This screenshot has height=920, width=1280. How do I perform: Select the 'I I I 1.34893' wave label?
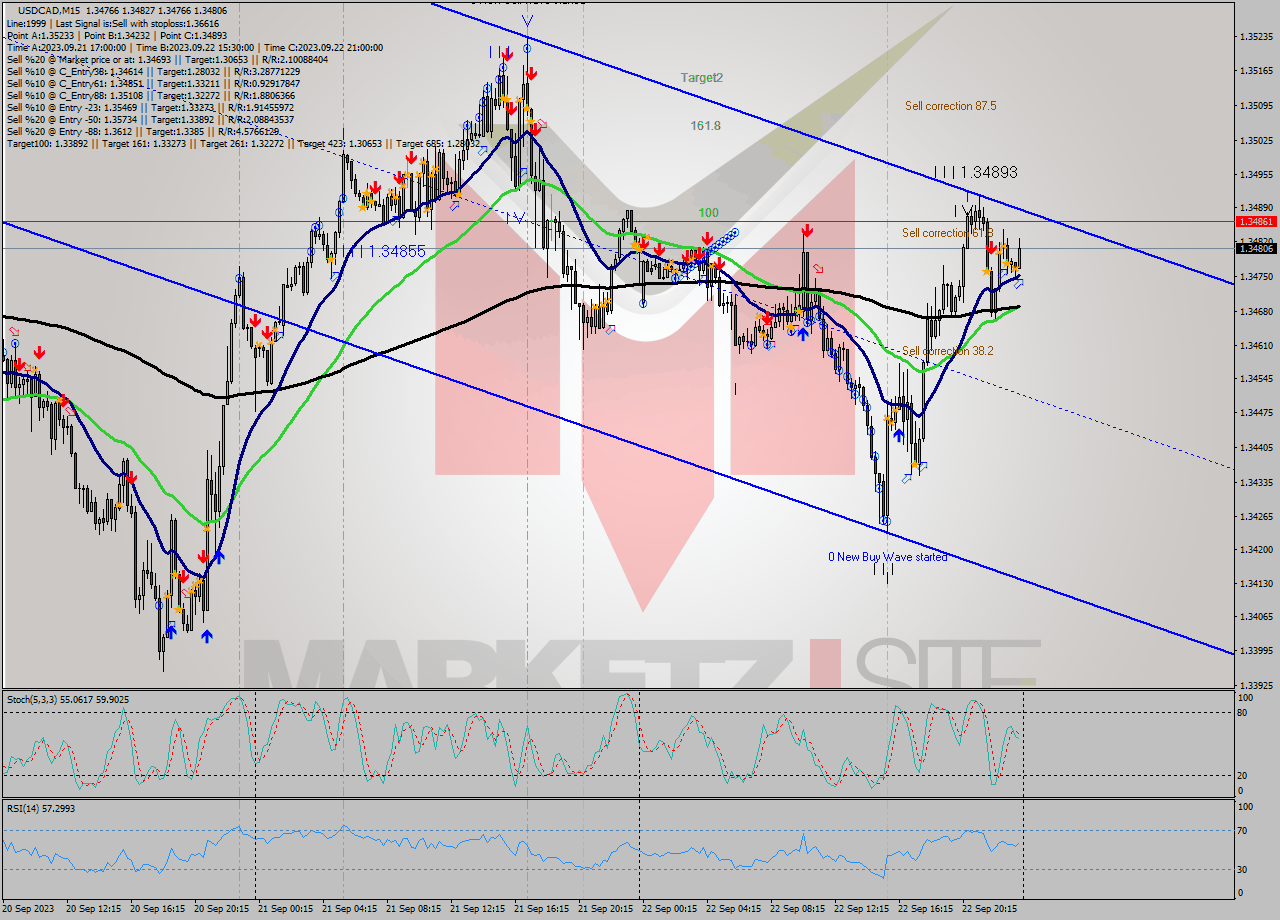[975, 172]
